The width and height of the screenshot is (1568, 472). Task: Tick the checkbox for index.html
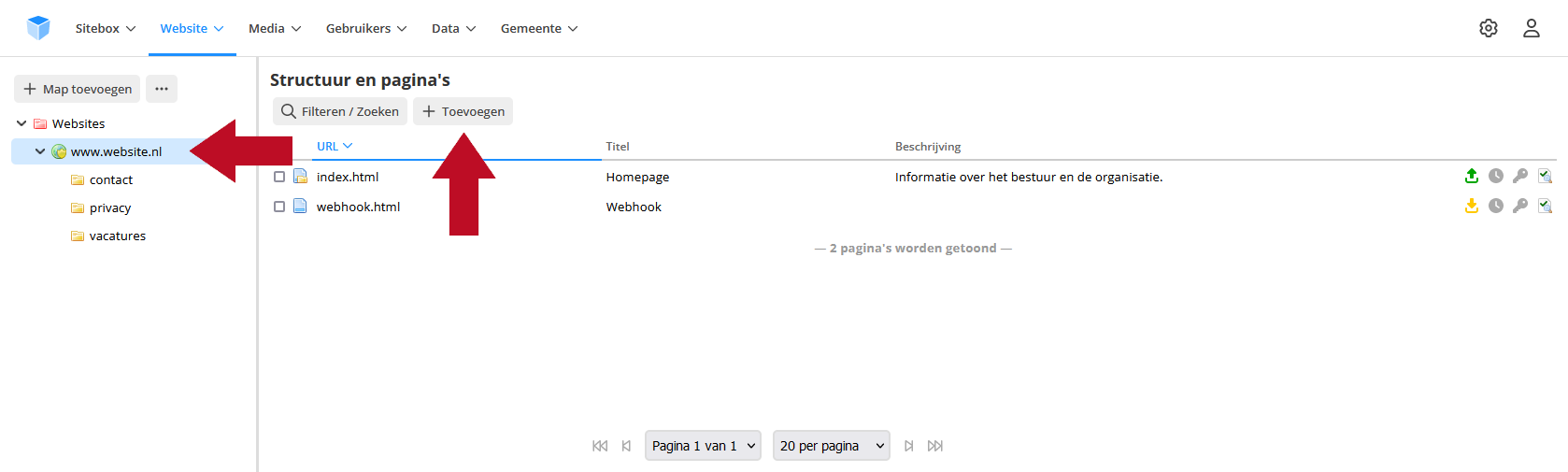[279, 177]
